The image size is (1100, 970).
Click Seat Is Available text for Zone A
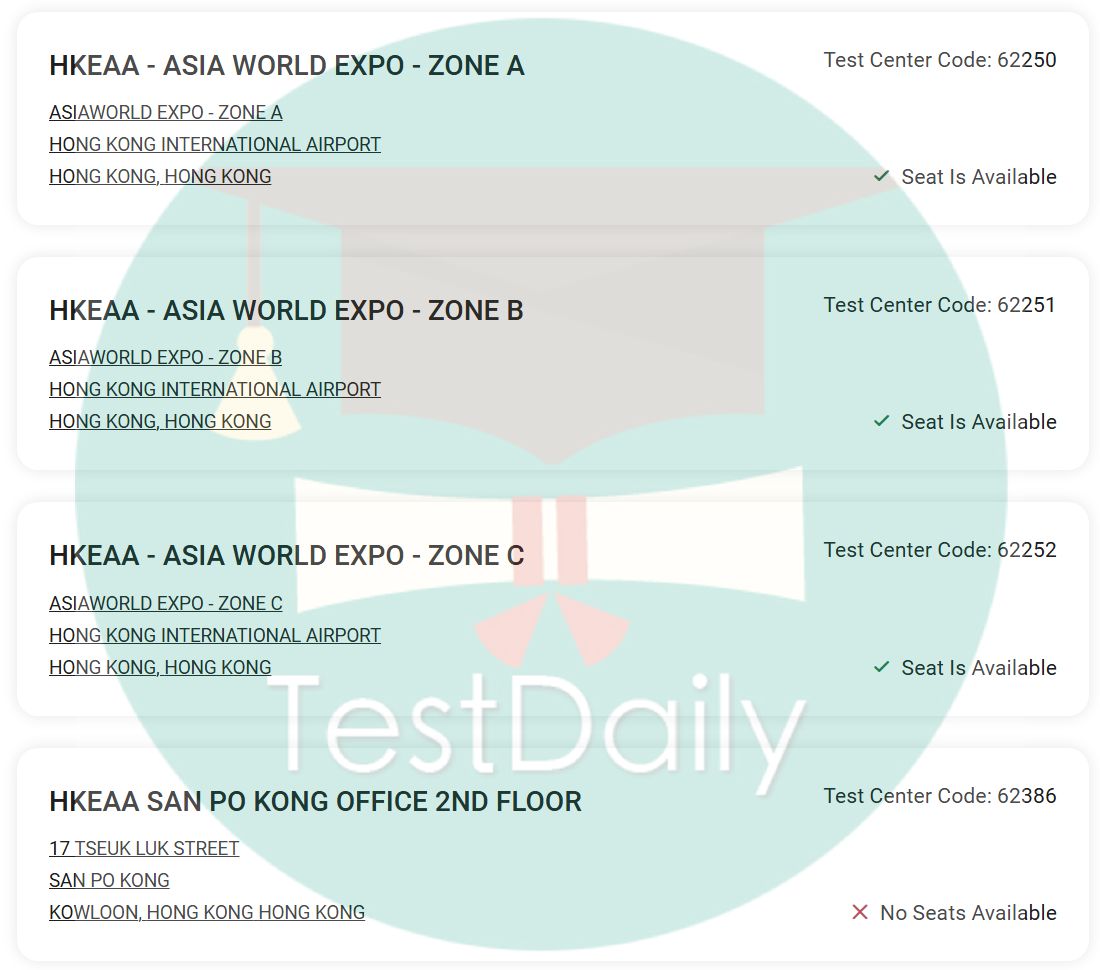pos(979,177)
